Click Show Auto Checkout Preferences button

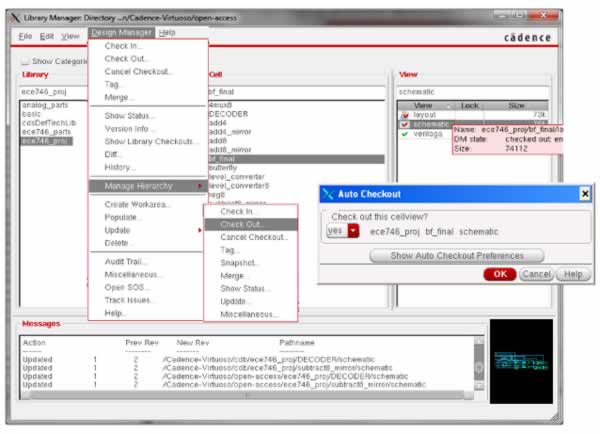[457, 256]
